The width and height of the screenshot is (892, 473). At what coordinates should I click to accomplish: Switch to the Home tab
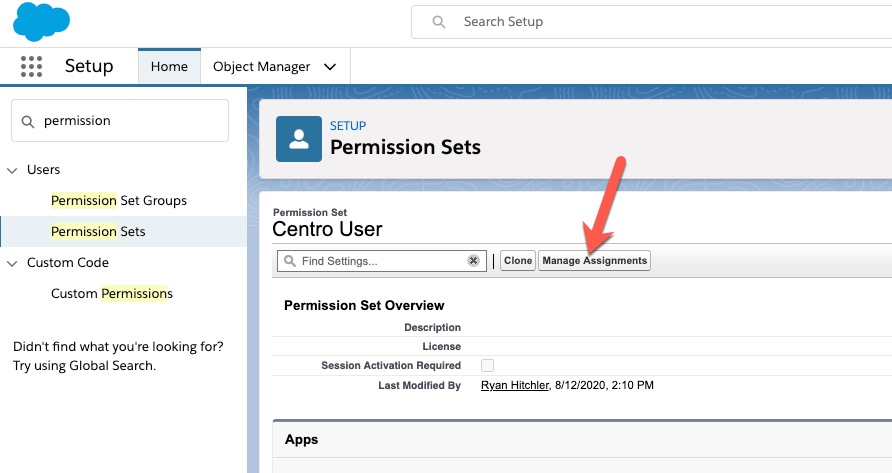point(169,66)
